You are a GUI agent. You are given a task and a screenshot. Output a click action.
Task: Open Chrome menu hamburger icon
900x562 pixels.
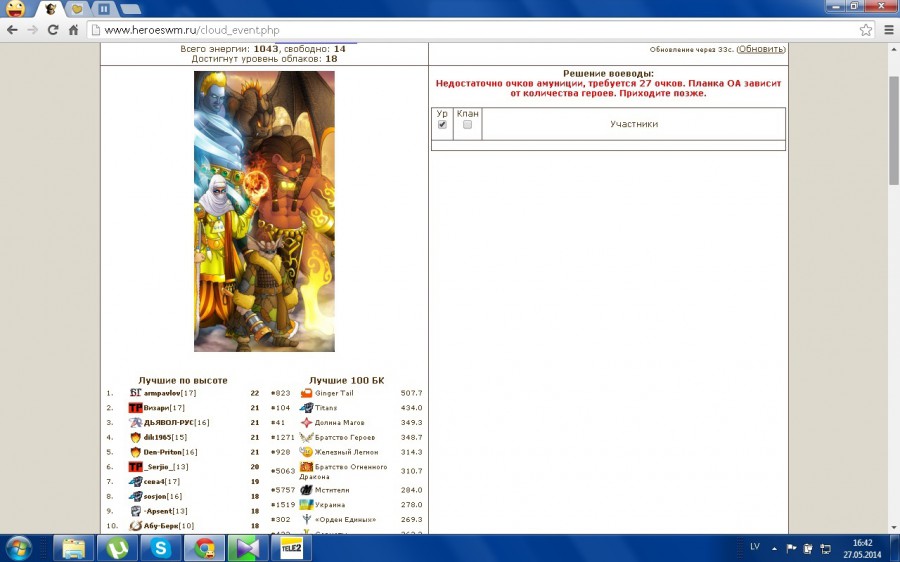coord(889,30)
